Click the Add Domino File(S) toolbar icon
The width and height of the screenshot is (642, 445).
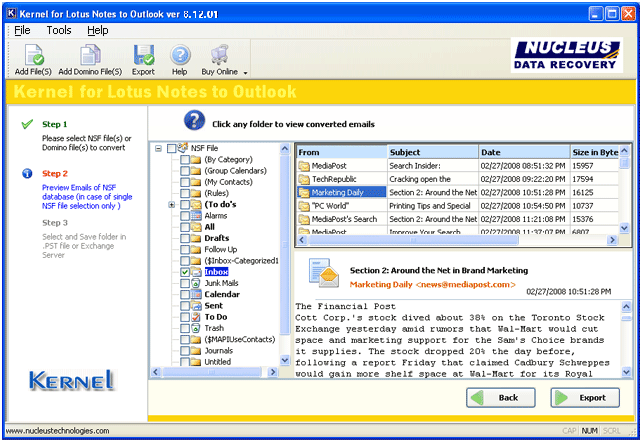pos(90,55)
